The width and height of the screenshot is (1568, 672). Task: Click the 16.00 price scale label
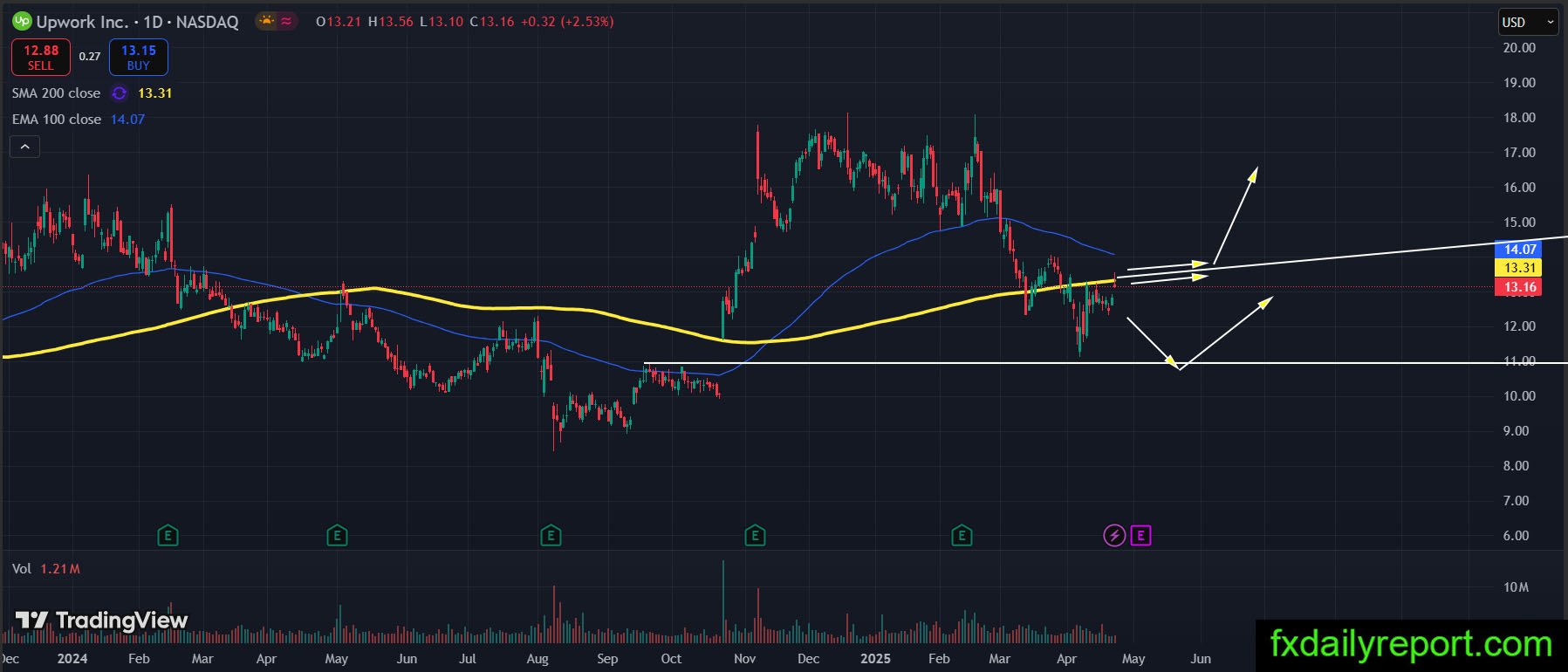1519,188
